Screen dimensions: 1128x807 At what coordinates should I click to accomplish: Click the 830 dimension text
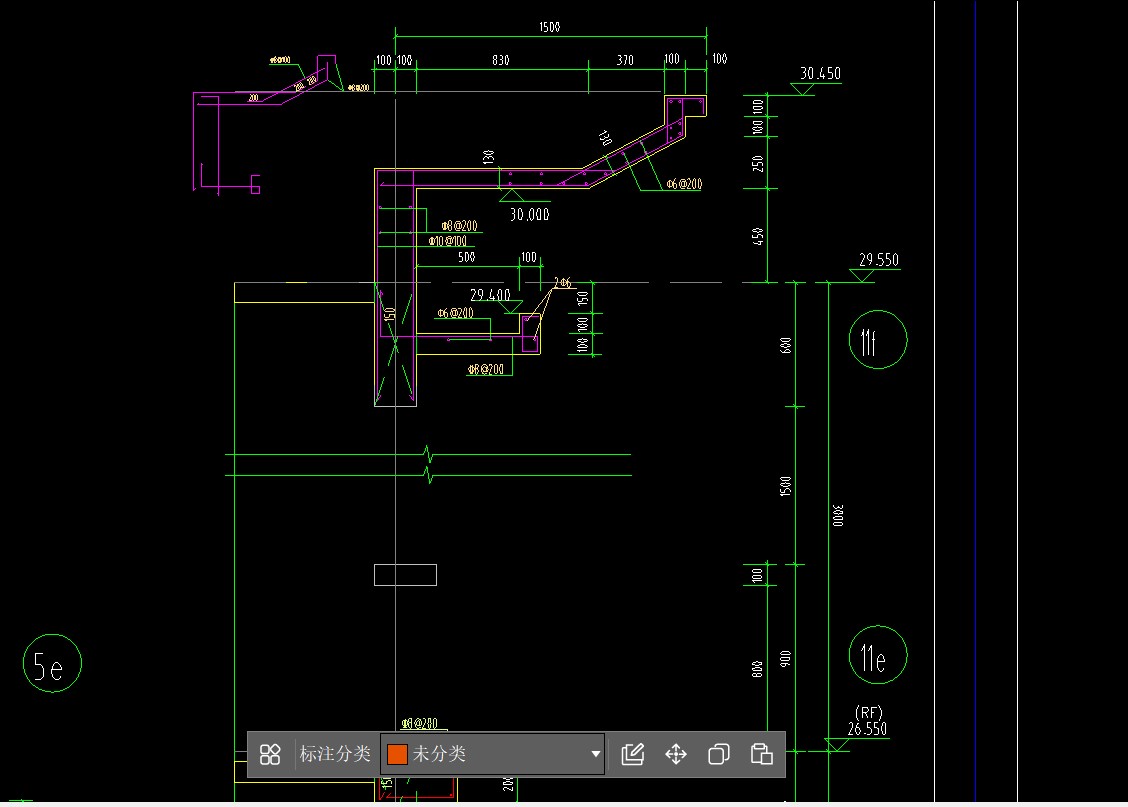(x=501, y=60)
